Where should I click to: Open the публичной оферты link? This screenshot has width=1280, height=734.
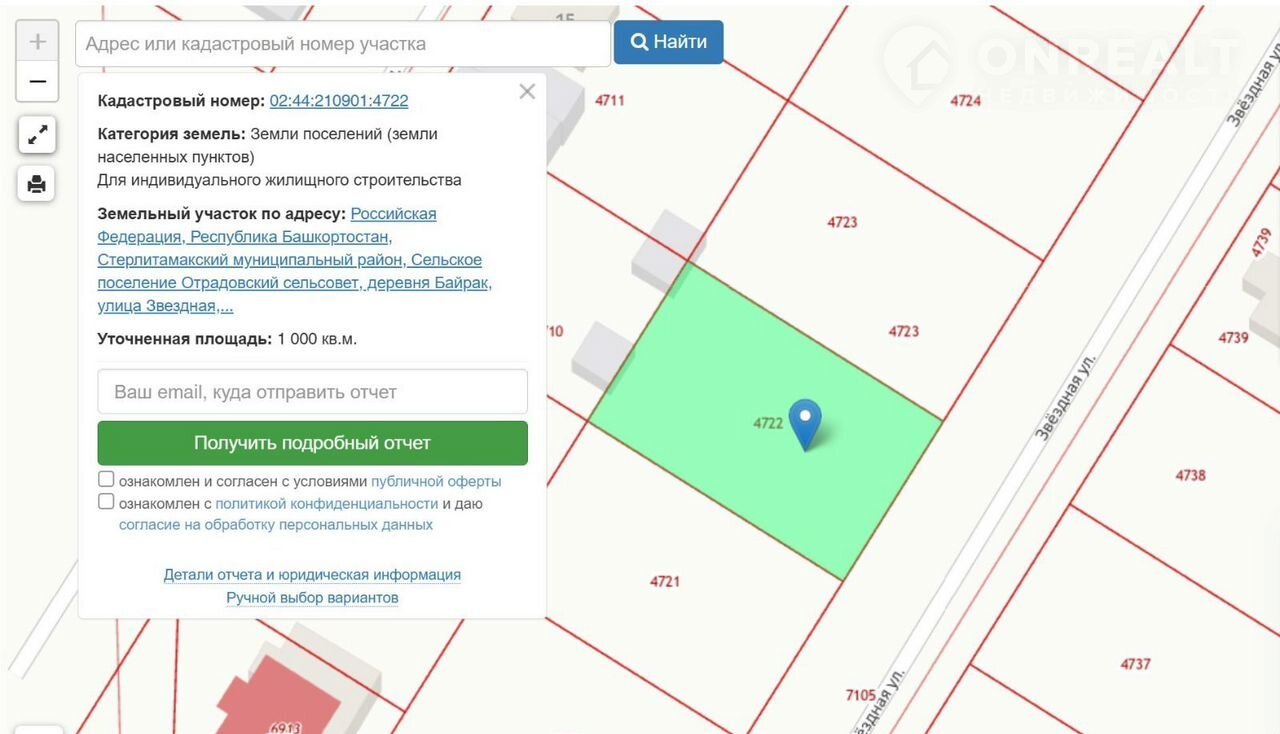click(x=436, y=481)
